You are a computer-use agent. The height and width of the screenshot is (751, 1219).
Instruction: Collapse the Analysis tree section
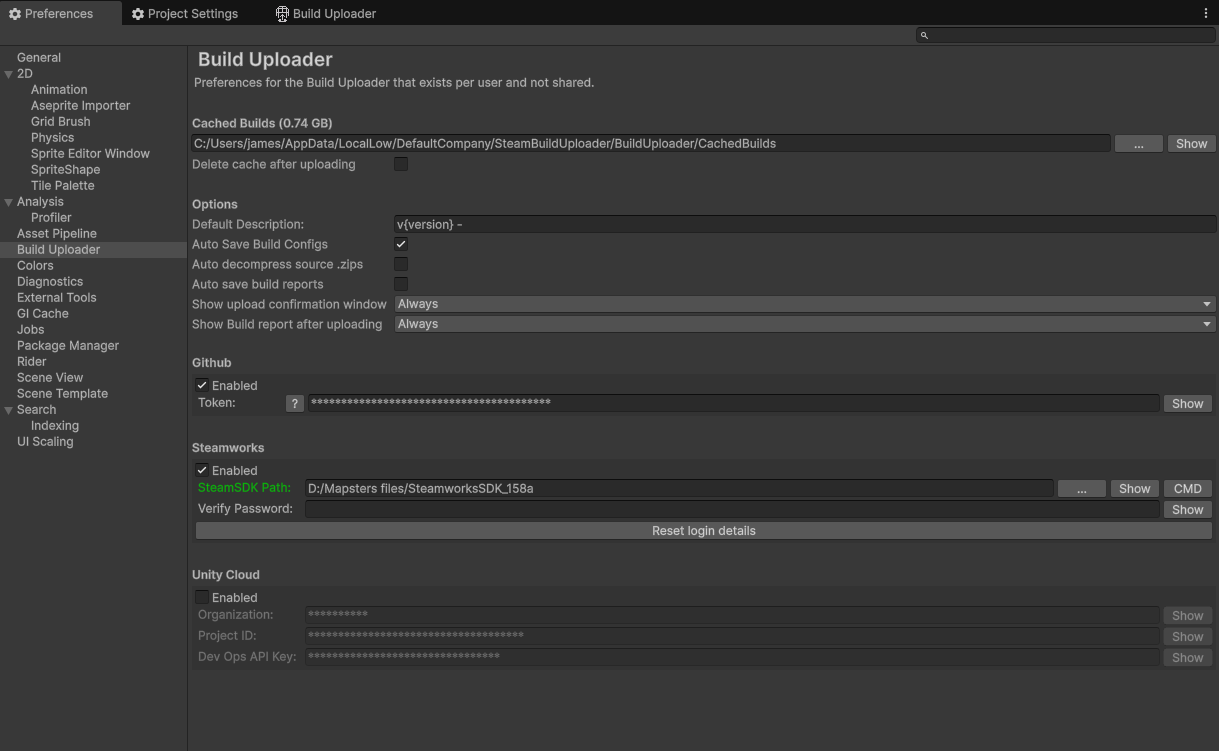pos(8,201)
